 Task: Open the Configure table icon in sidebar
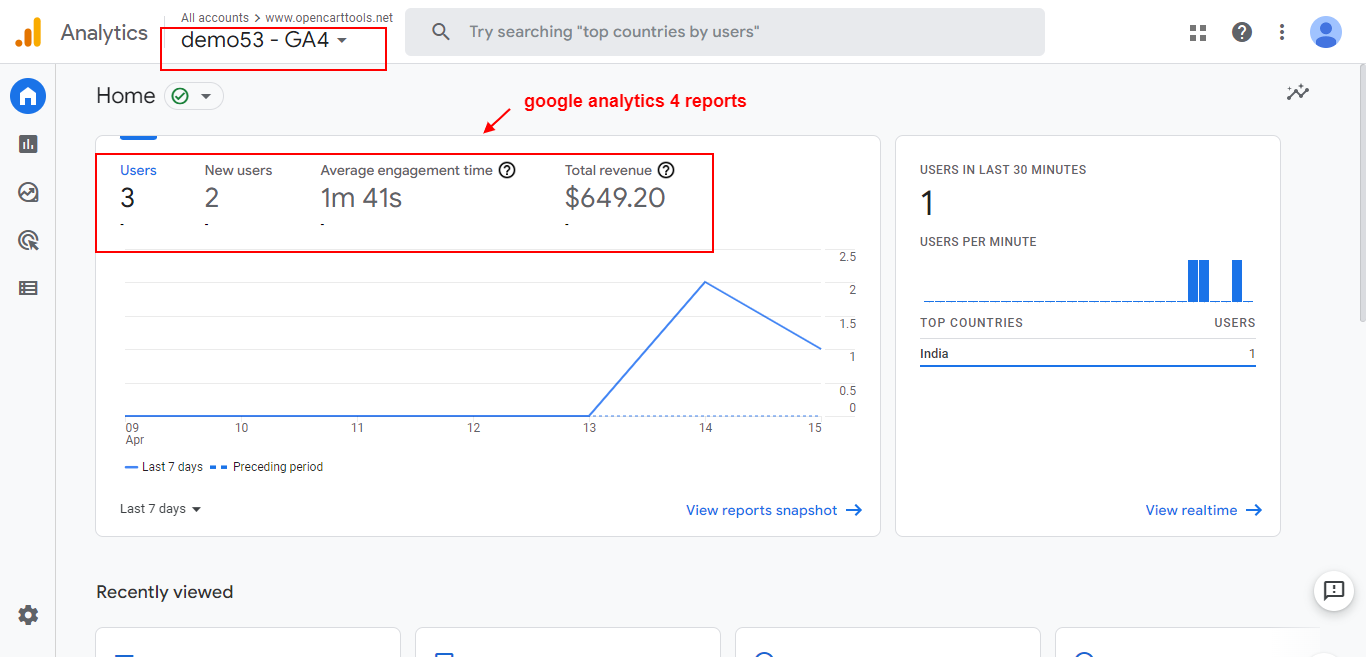[28, 288]
